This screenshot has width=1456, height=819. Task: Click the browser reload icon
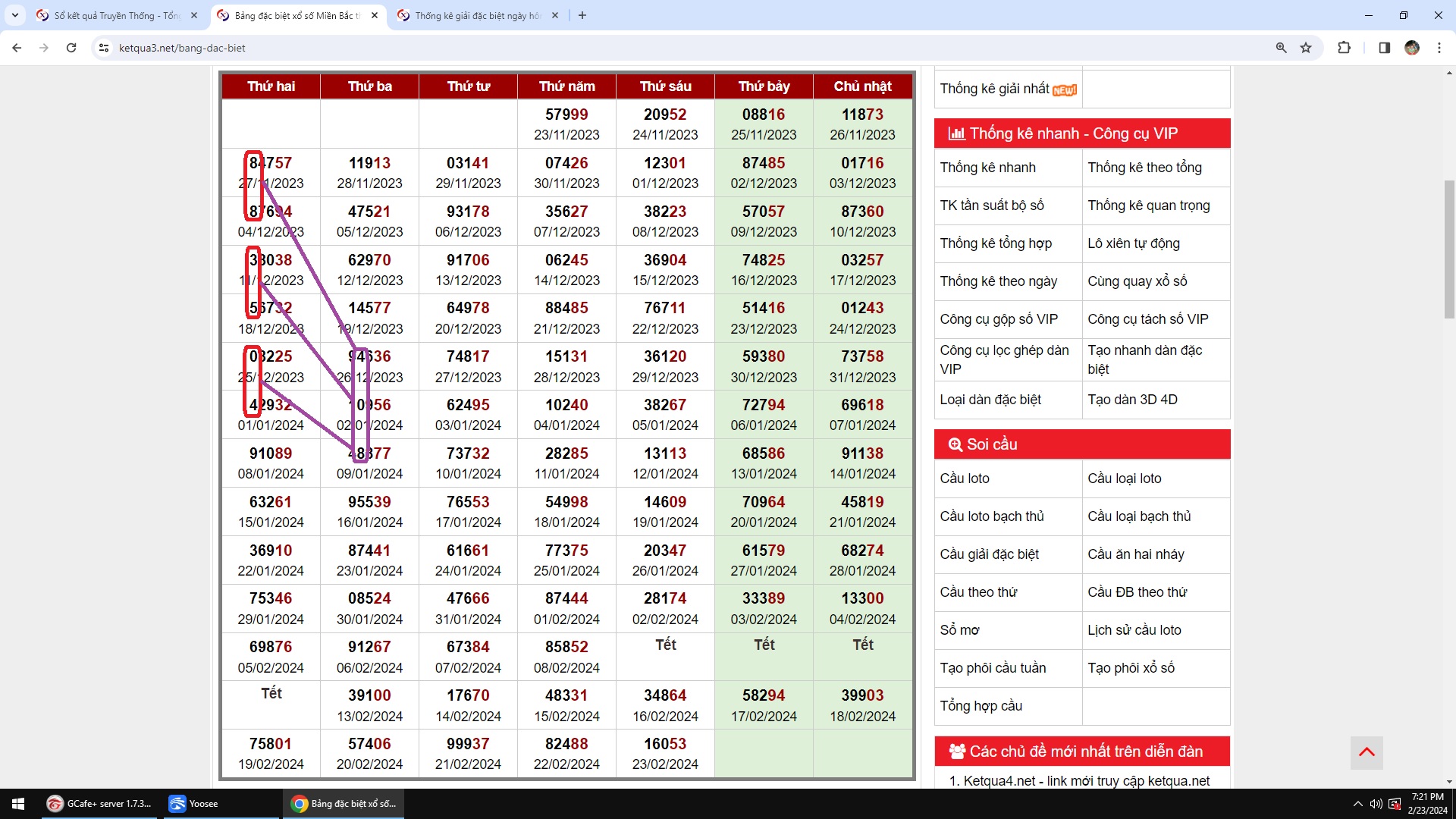pyautogui.click(x=71, y=48)
